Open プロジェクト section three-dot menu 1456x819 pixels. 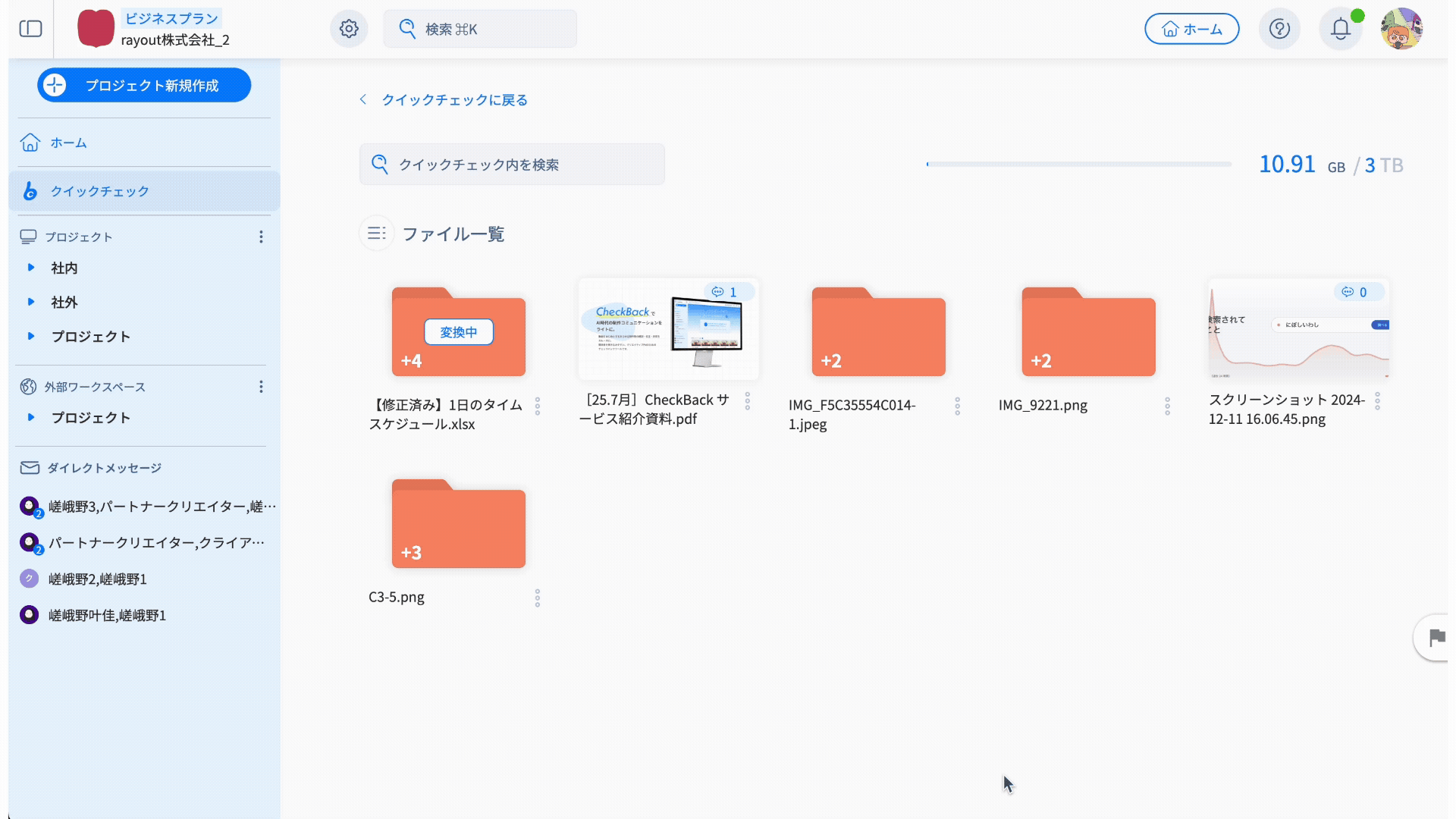(261, 237)
